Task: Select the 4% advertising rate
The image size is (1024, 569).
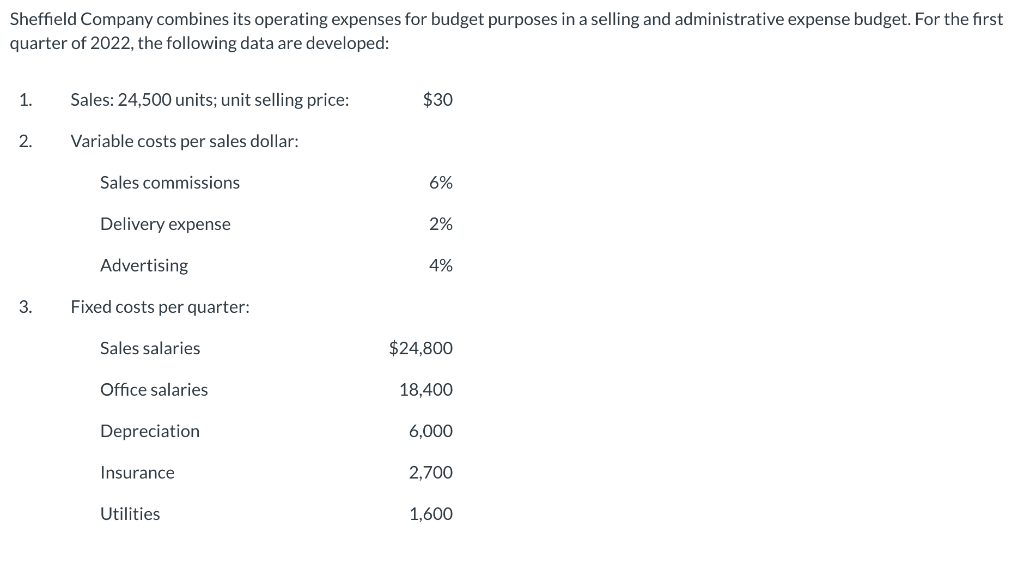Action: [x=440, y=266]
